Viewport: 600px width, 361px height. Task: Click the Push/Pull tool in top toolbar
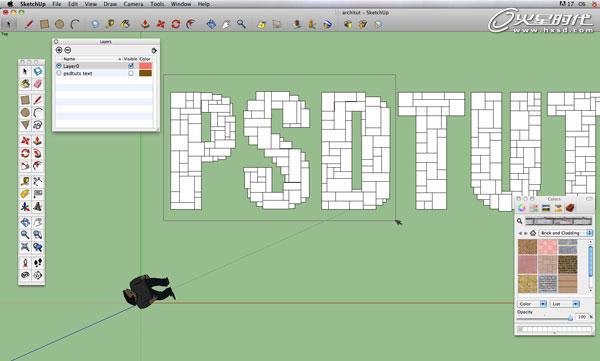pyautogui.click(x=145, y=24)
